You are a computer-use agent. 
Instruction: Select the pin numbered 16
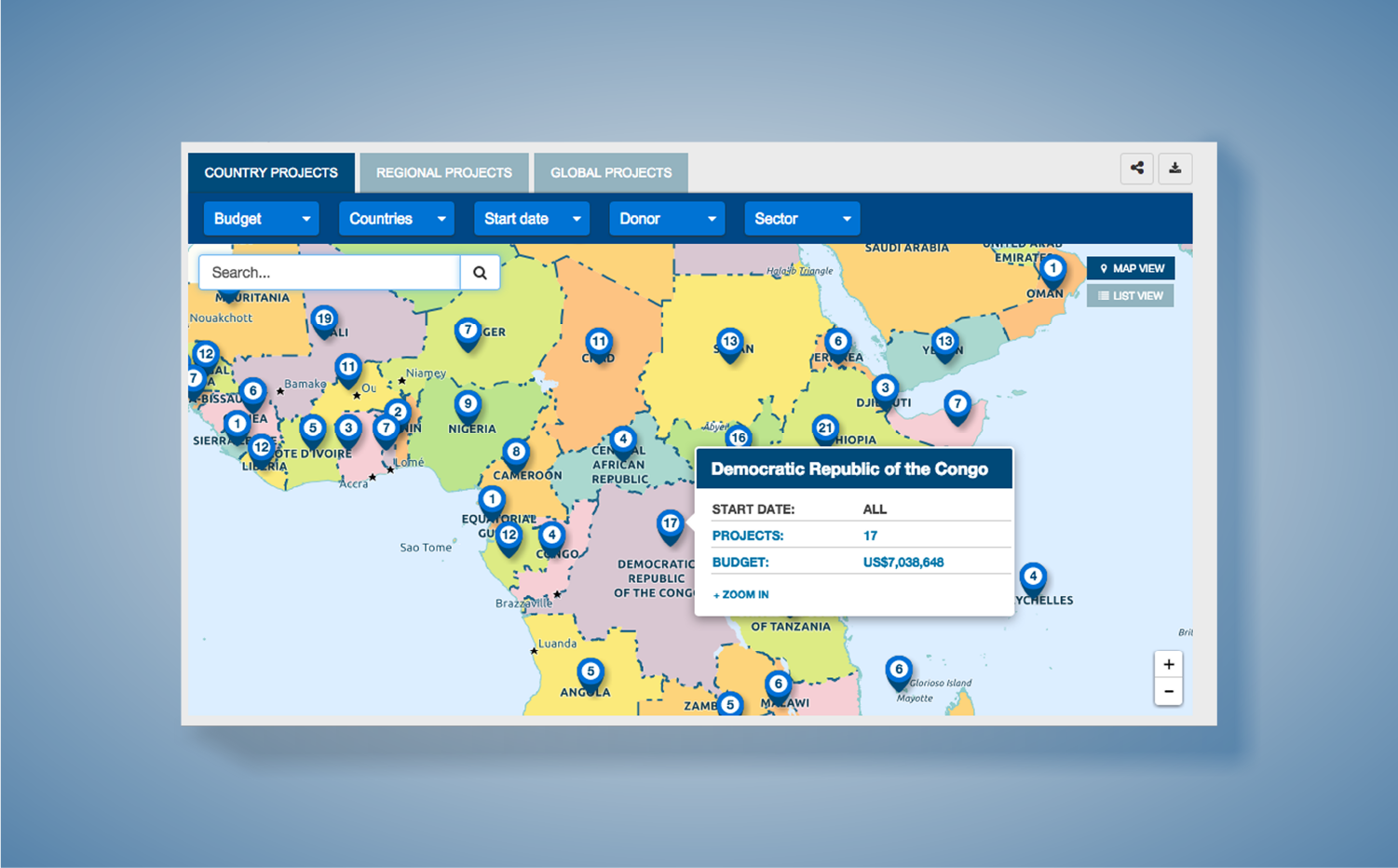738,438
